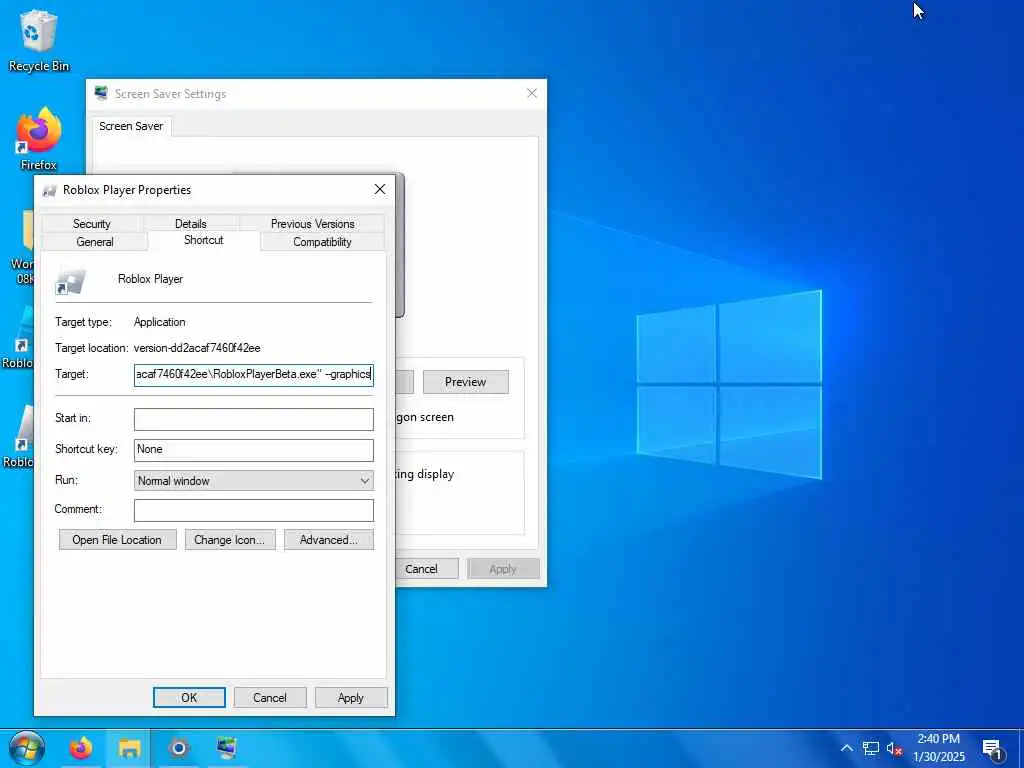Click into the Target input field
This screenshot has height=768, width=1024.
tap(253, 375)
